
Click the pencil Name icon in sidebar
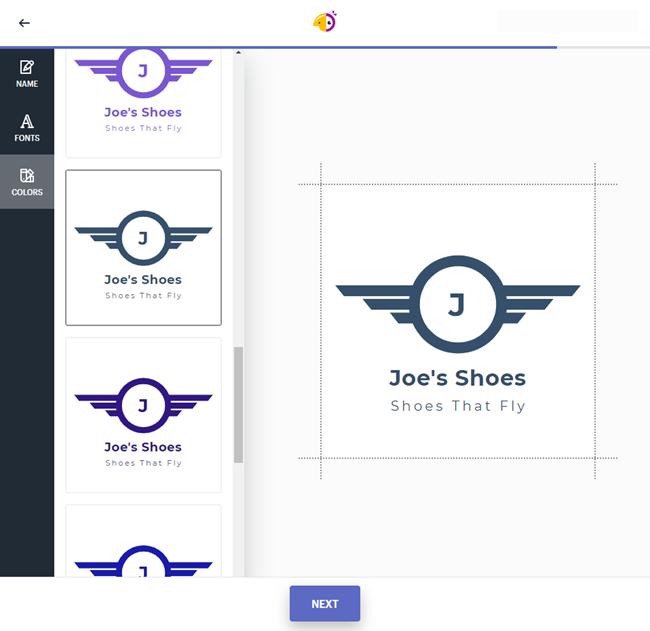[x=27, y=67]
